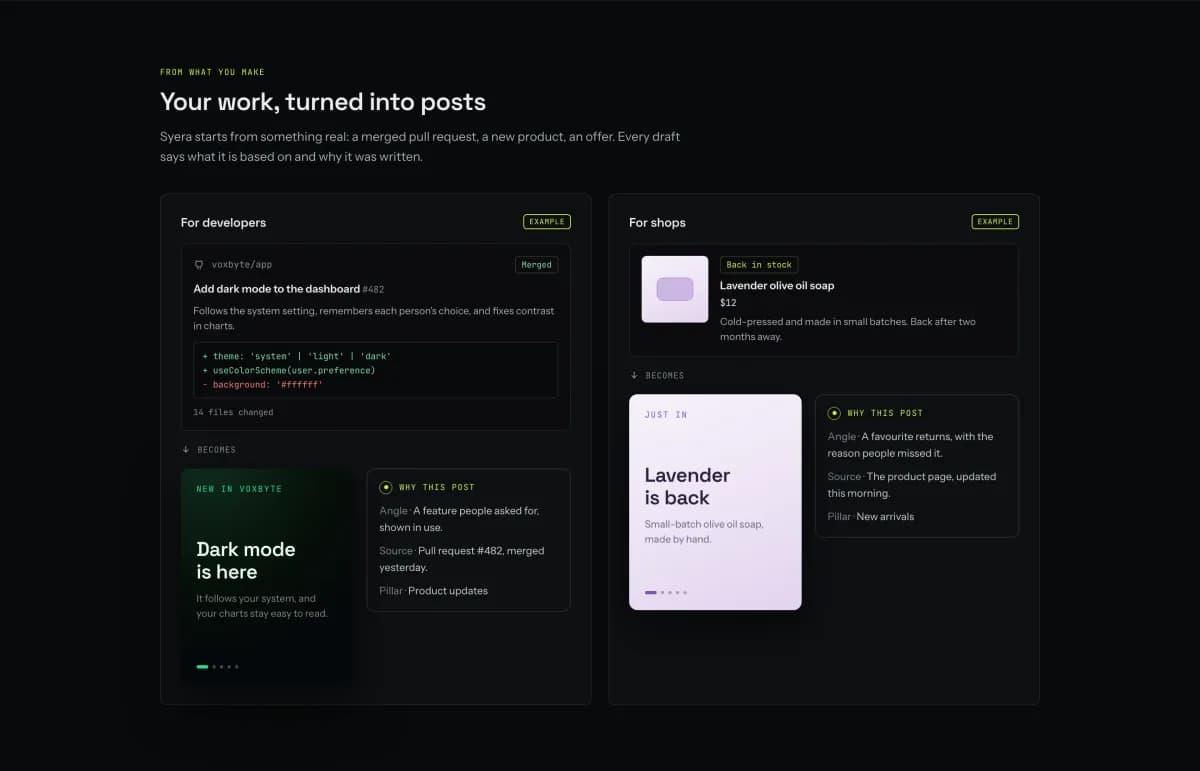This screenshot has width=1200, height=771.
Task: Click the Back in stock badge
Action: tap(759, 265)
